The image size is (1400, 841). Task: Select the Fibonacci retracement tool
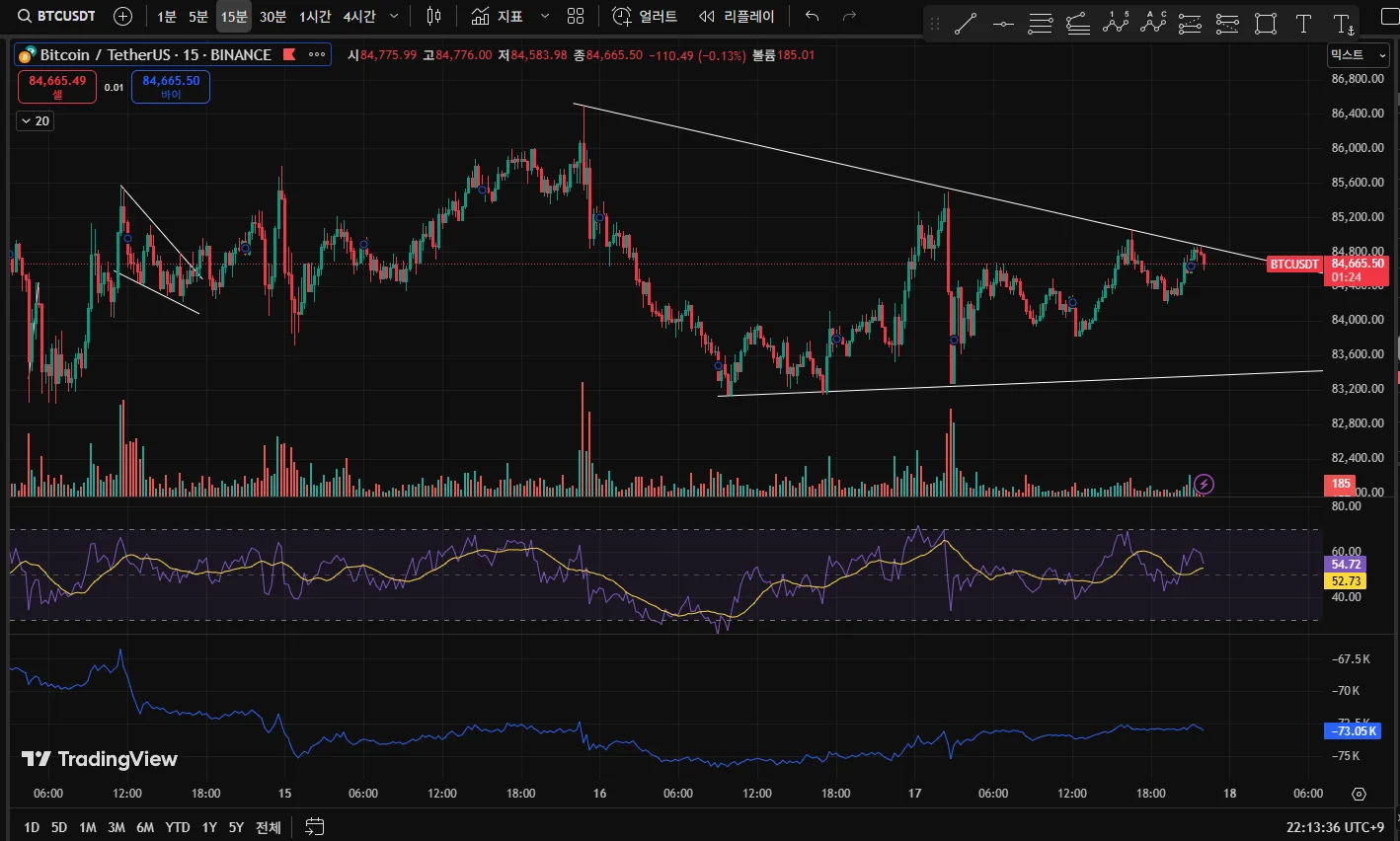click(x=1040, y=24)
